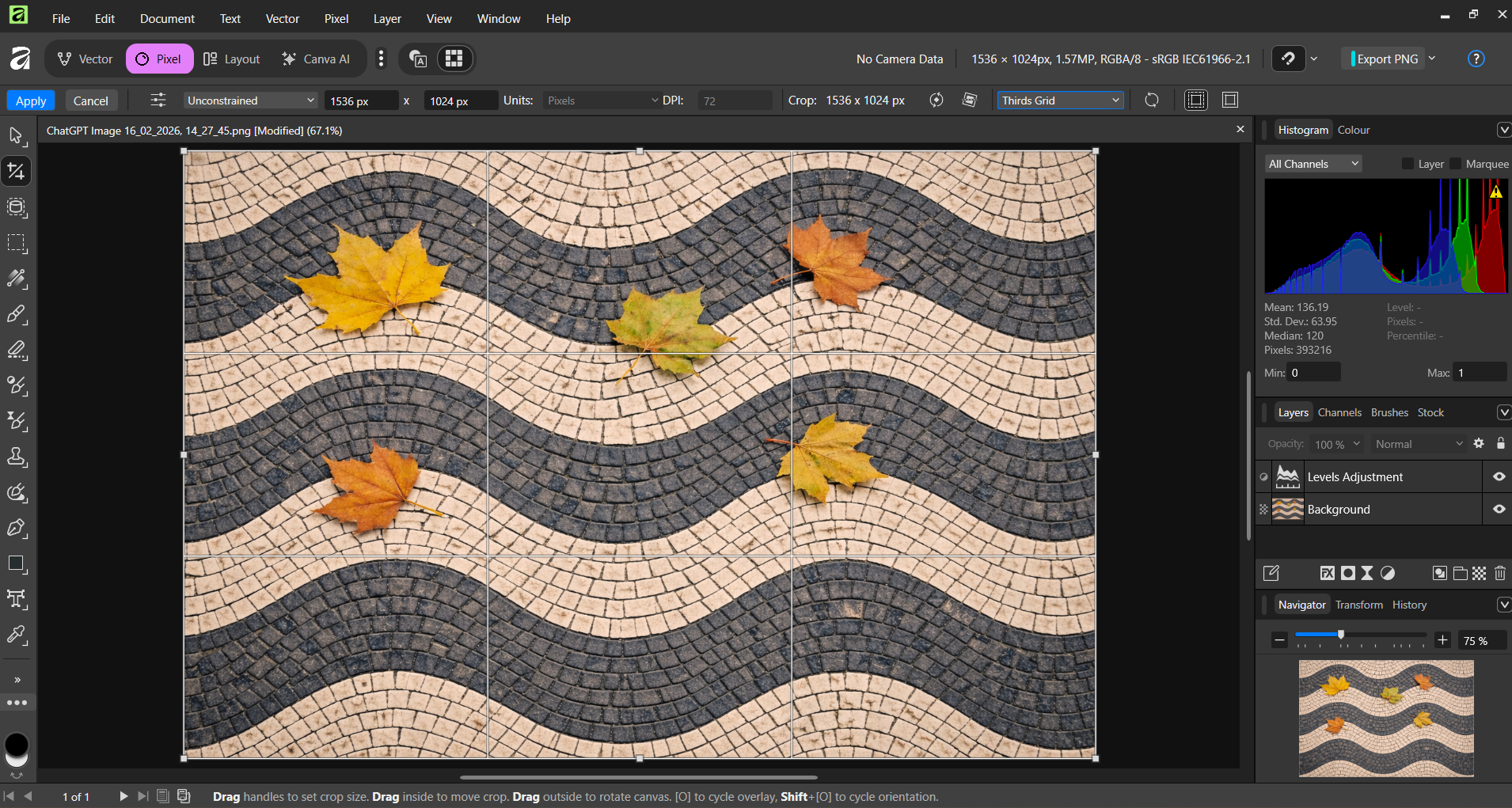Hide the Levels Adjustment layer
1512x808 pixels.
1499,476
